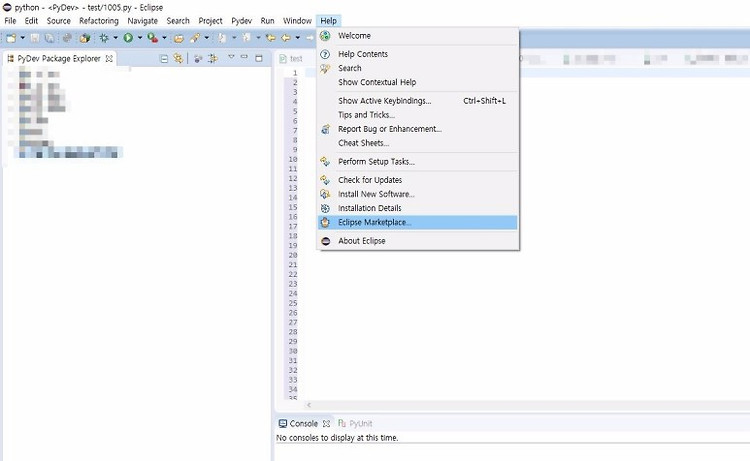The image size is (750, 461).
Task: Minimize the PyDev Package Explorer panel
Action: pos(244,57)
